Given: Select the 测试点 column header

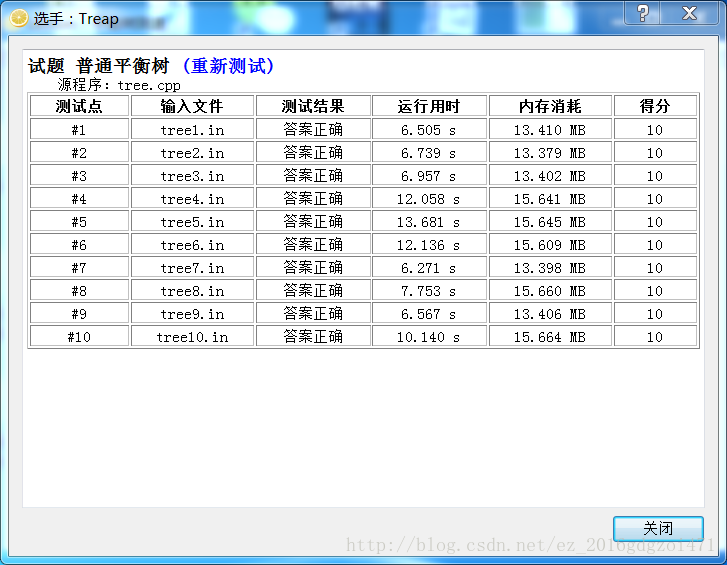Looking at the screenshot, I should (x=79, y=106).
